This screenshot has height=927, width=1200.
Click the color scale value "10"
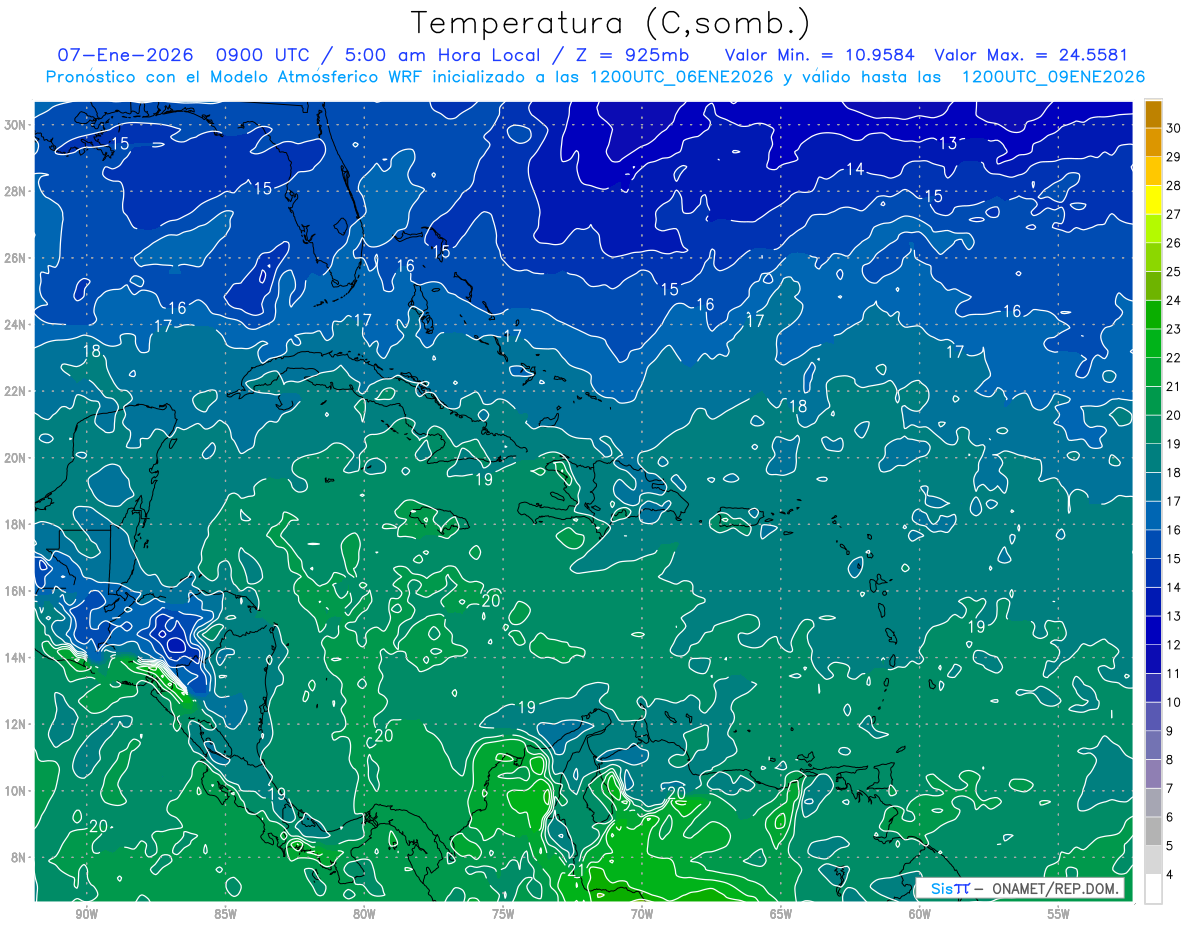1174,702
